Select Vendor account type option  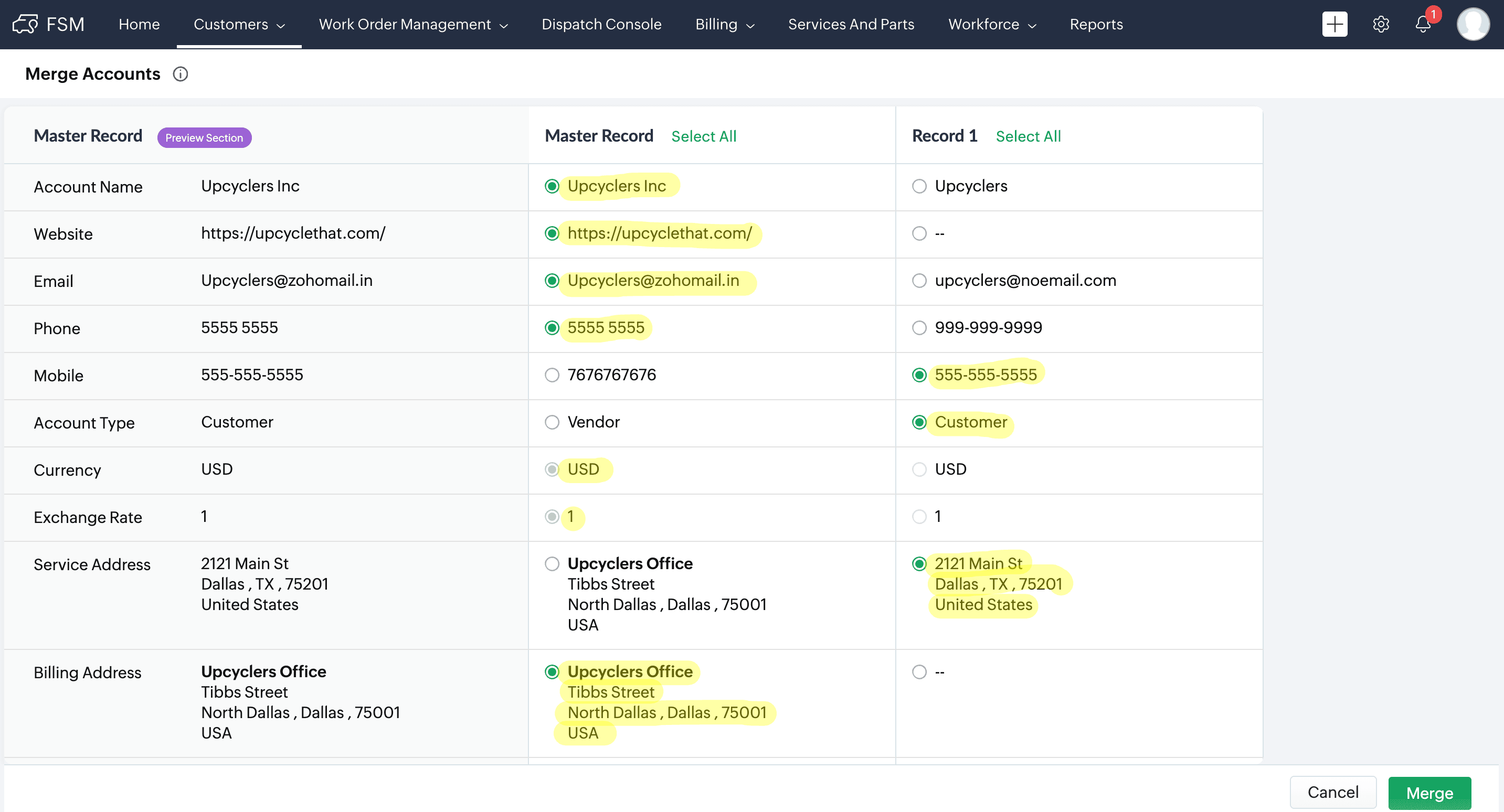pyautogui.click(x=552, y=422)
